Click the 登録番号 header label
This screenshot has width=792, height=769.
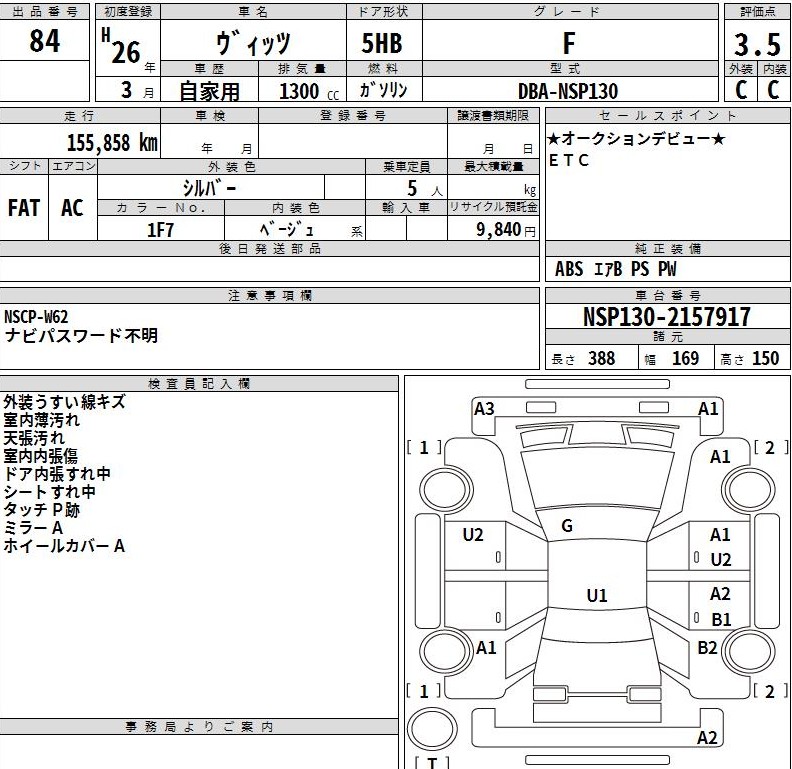[x=353, y=116]
